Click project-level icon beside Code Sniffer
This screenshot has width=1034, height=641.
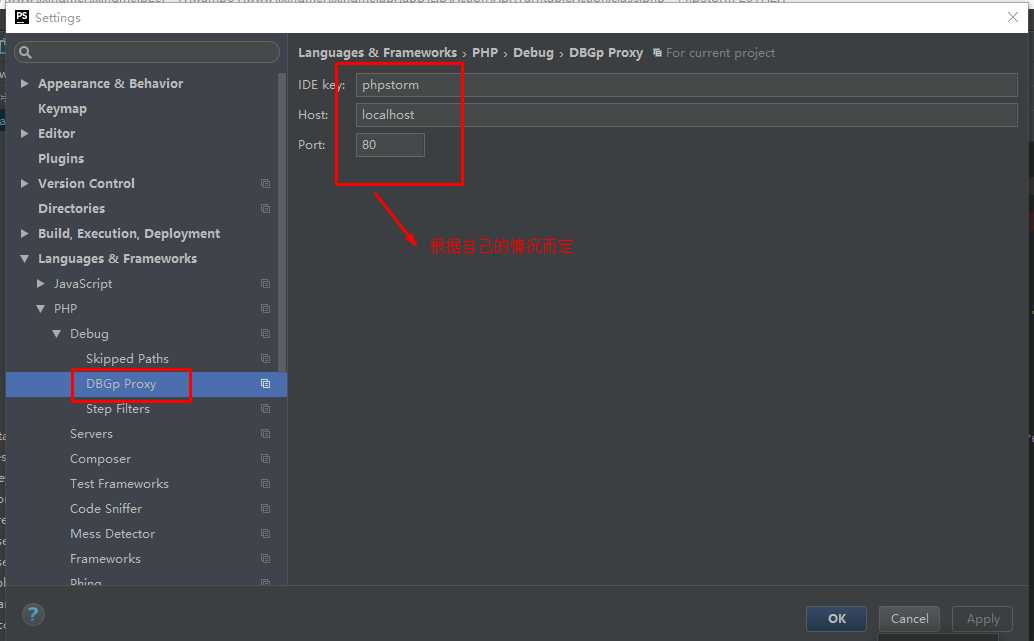[x=265, y=509]
